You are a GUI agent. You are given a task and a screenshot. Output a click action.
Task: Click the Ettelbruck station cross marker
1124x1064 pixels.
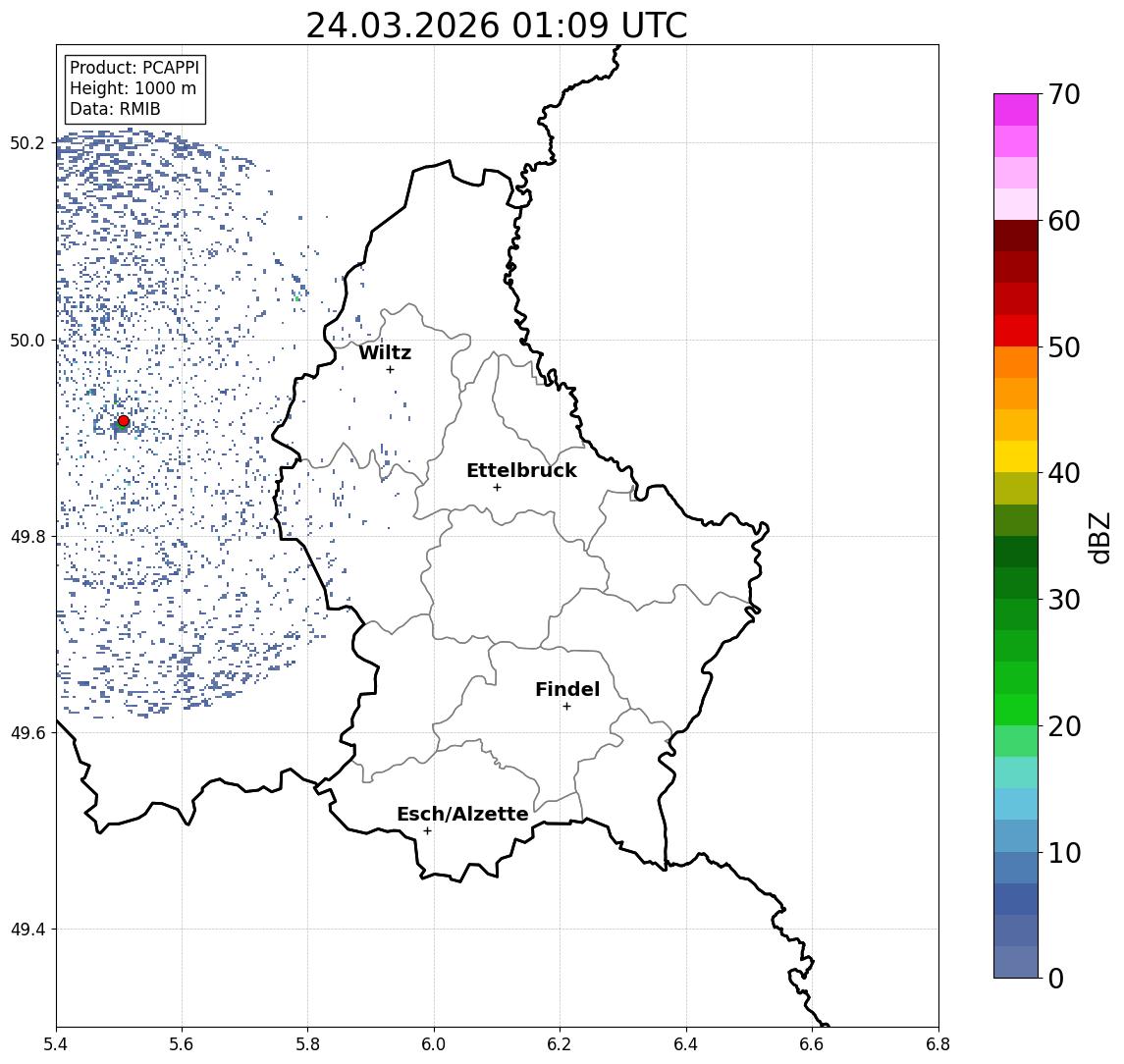[497, 488]
